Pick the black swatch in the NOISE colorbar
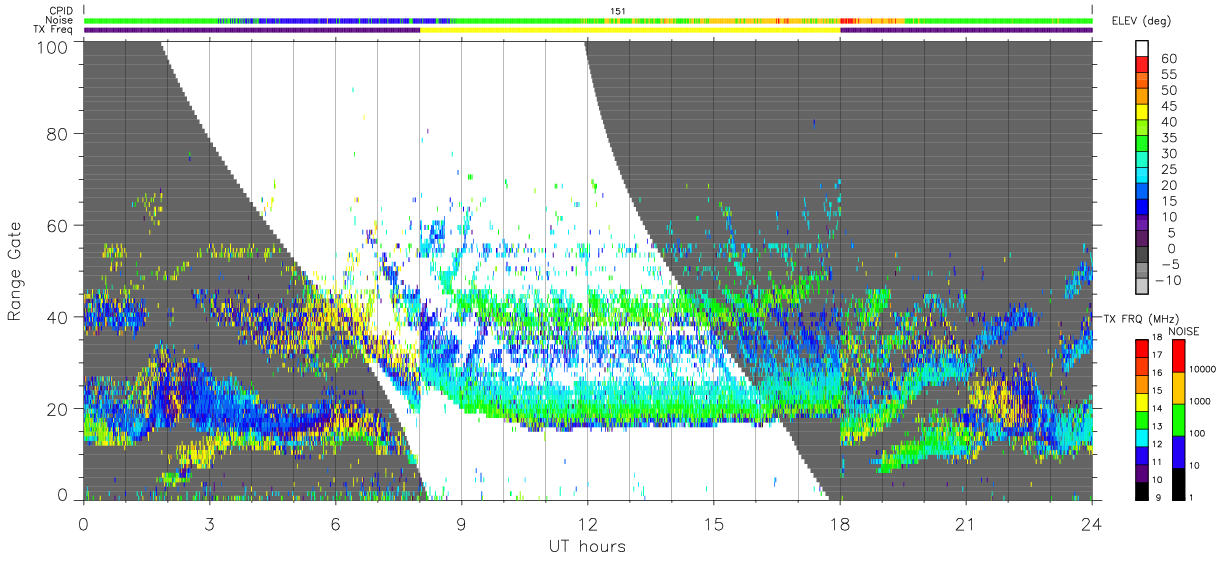The image size is (1228, 567). [1179, 484]
